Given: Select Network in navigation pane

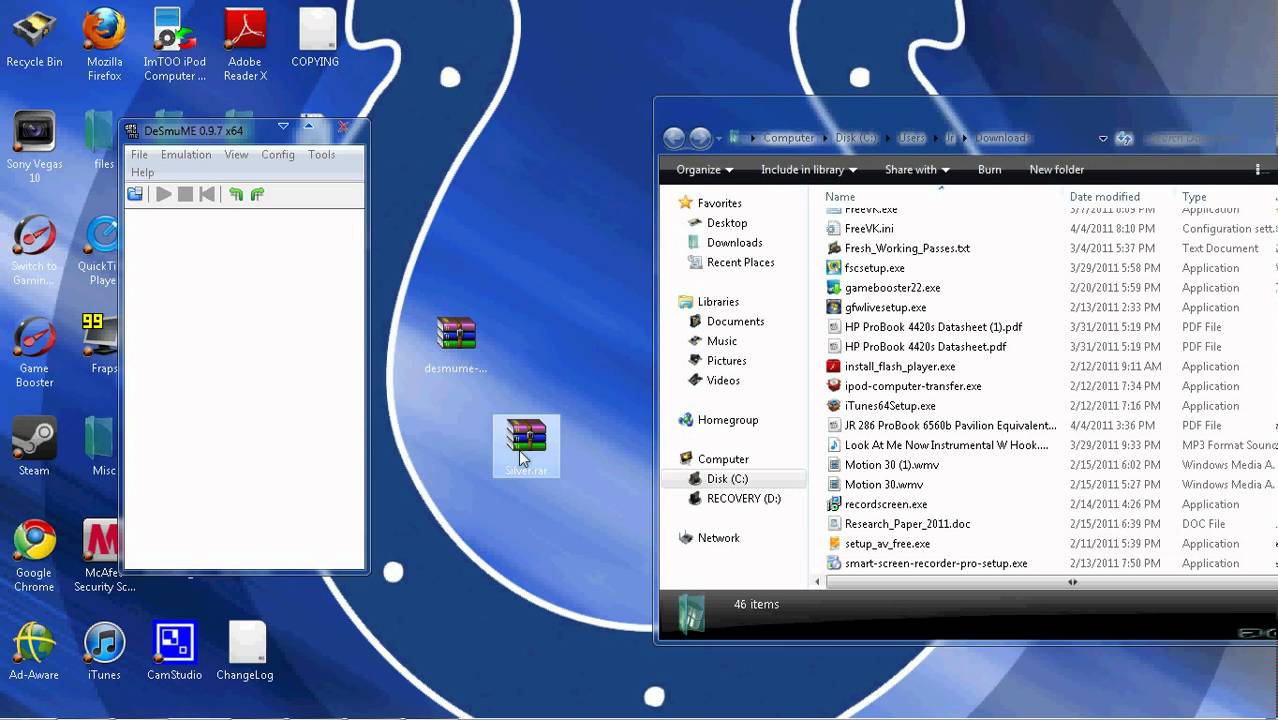Looking at the screenshot, I should pos(708,538).
